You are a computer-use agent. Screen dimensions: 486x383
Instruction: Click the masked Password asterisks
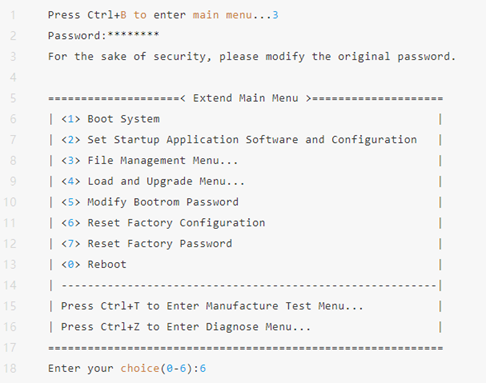(133, 35)
